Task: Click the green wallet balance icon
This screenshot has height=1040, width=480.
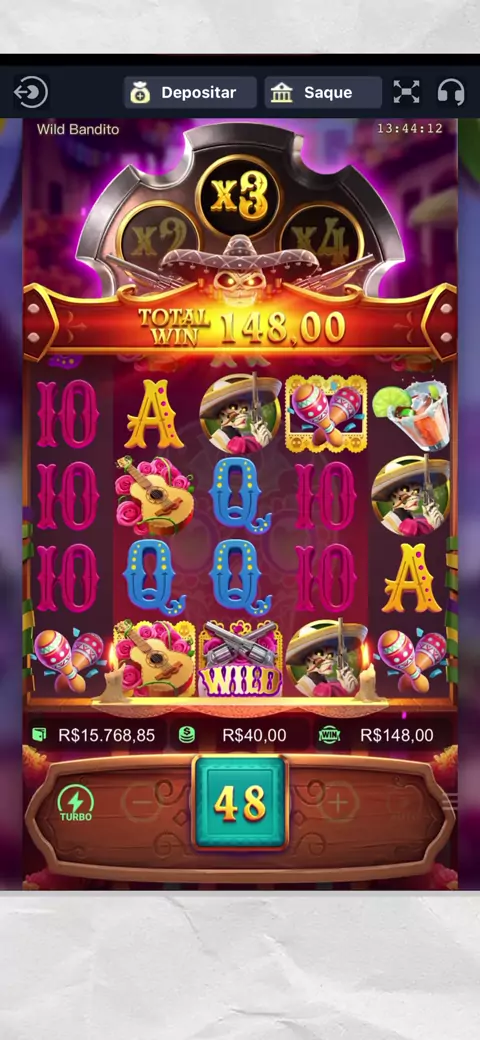Action: point(40,734)
